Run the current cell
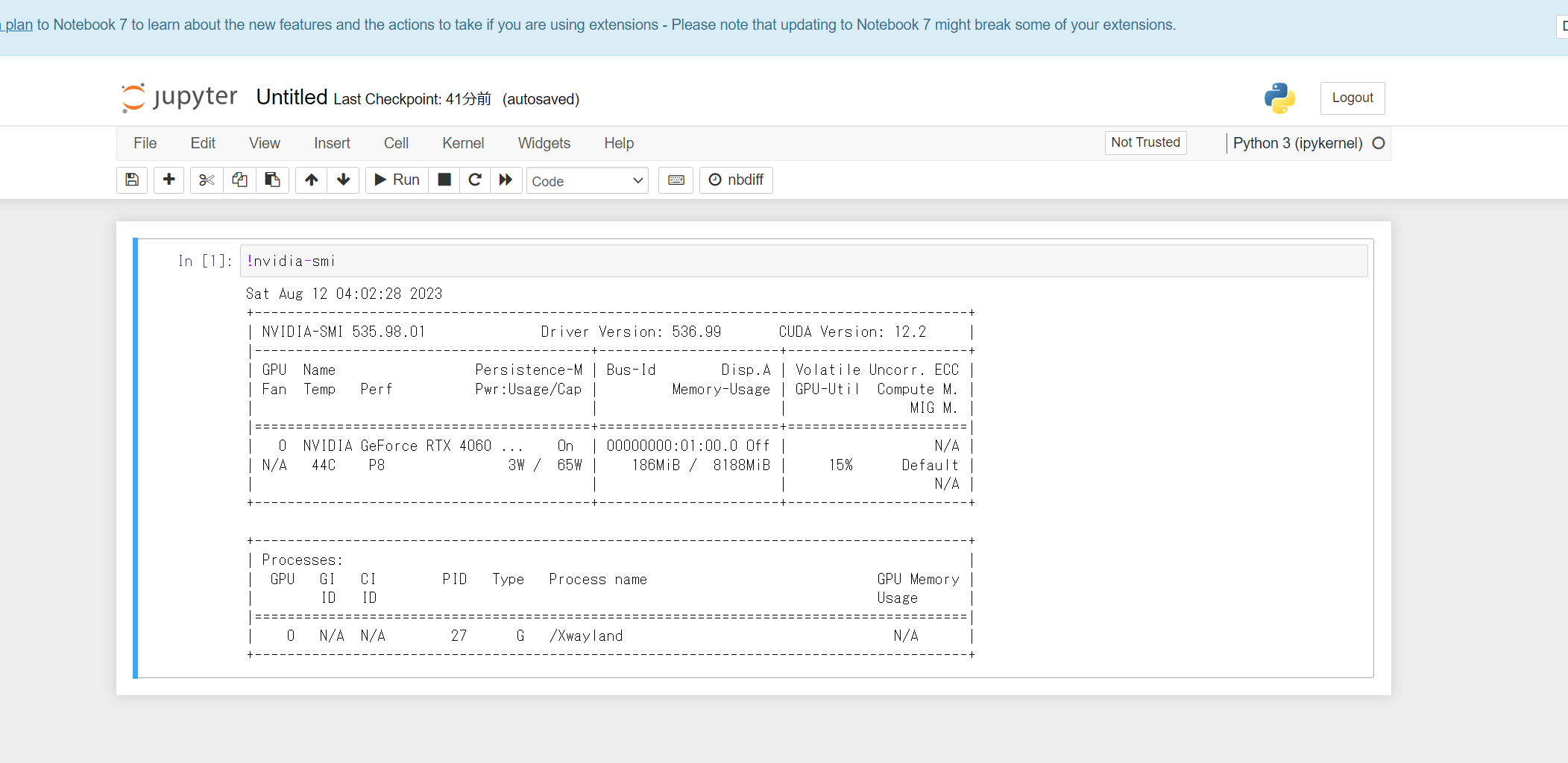 tap(397, 180)
